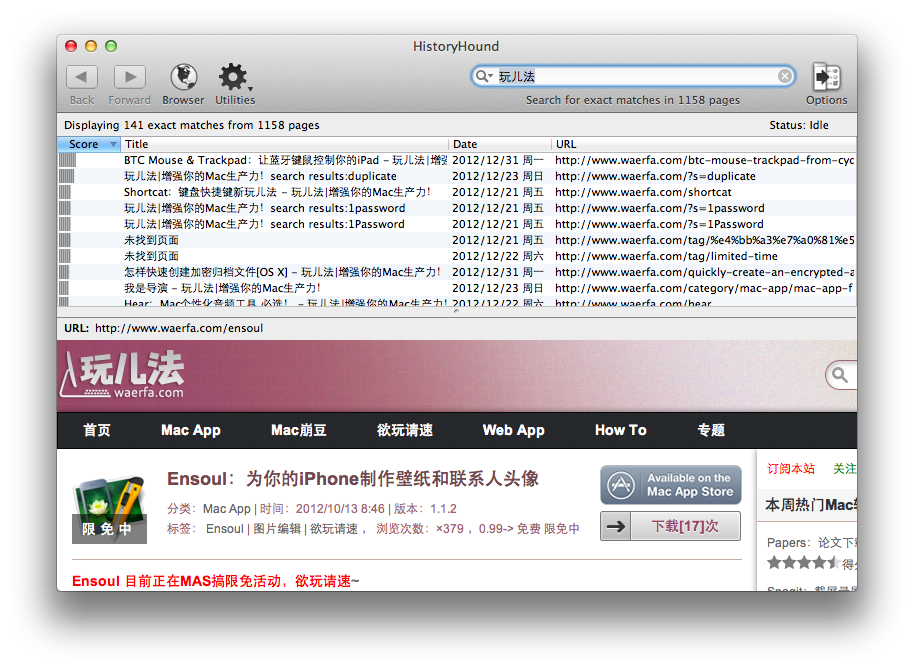Open the Web App navigation tab

pyautogui.click(x=513, y=430)
